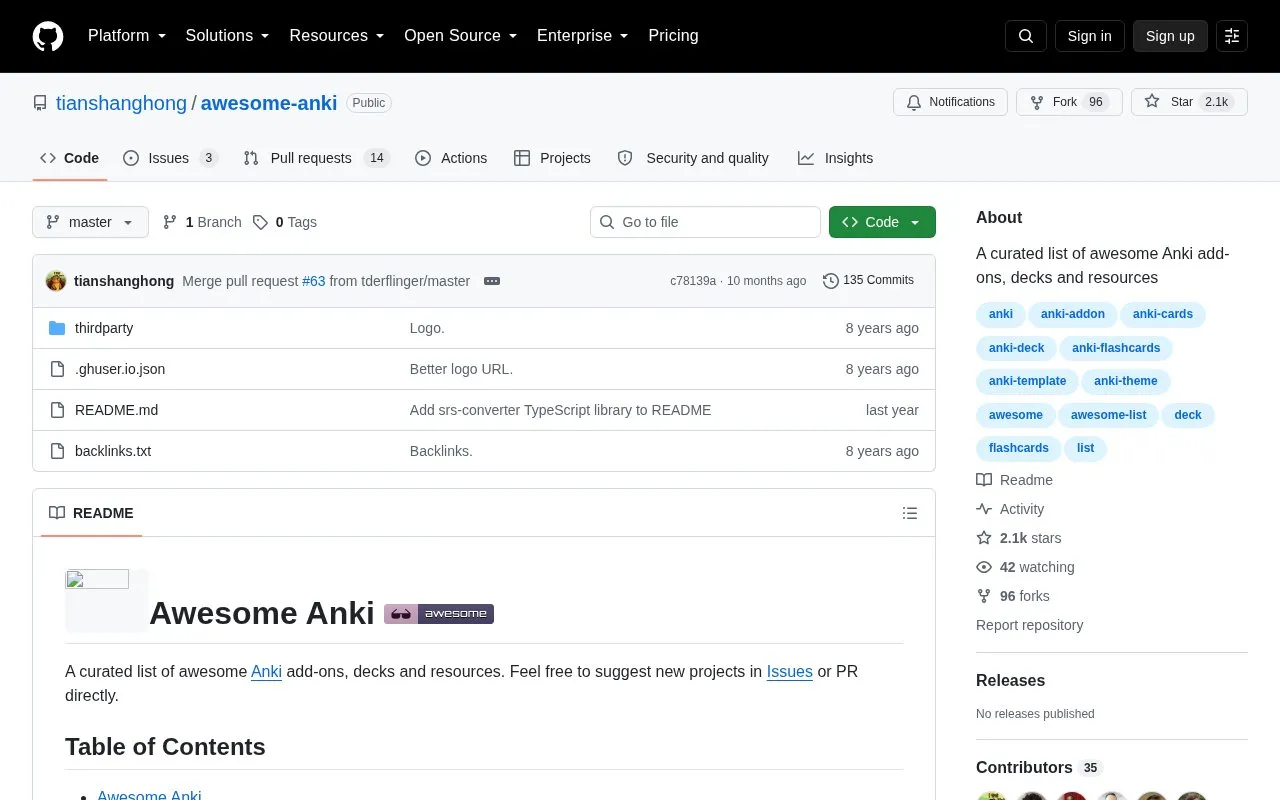Click the Go to file input field
Screen dimensions: 1280x800
coord(706,222)
